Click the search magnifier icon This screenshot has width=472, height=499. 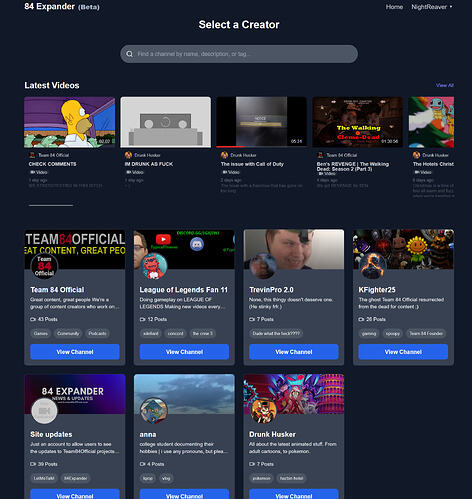[x=130, y=54]
